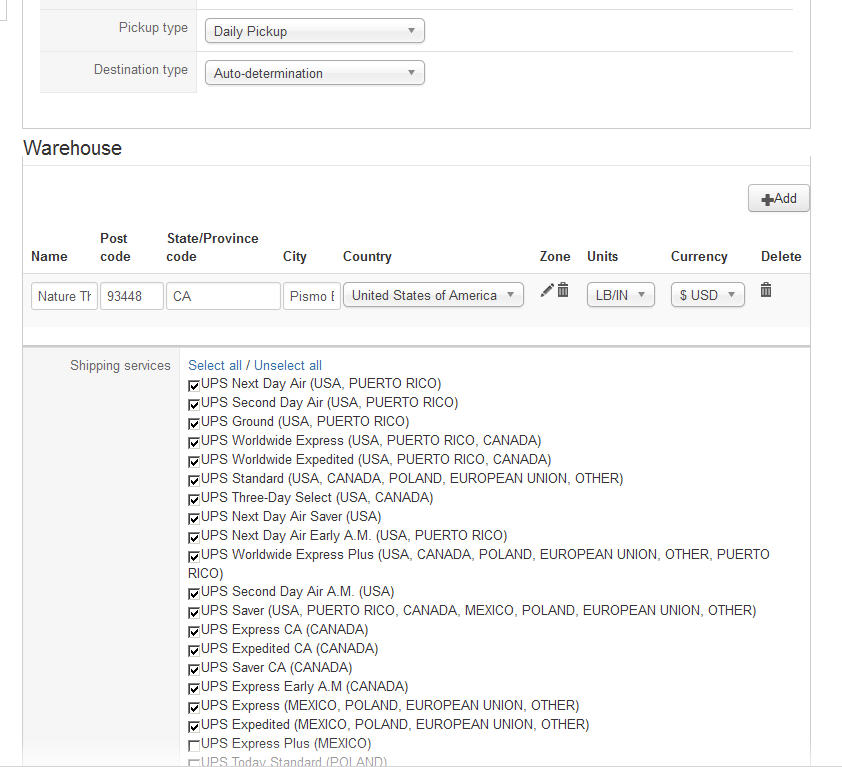Viewport: 842px width, 767px height.
Task: Click the warehouse Name input field
Action: pos(64,296)
